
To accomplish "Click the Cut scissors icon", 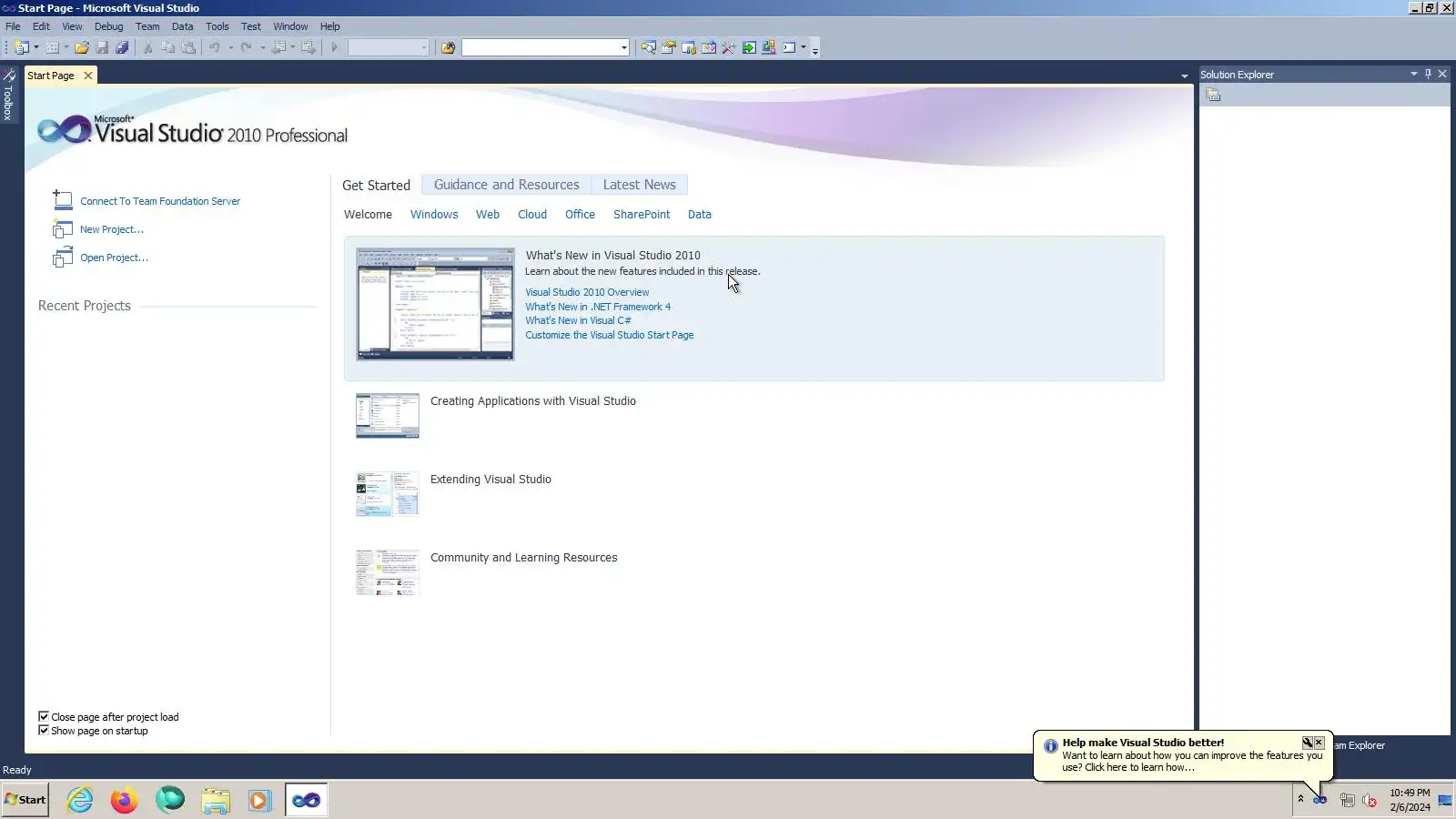I will [147, 47].
